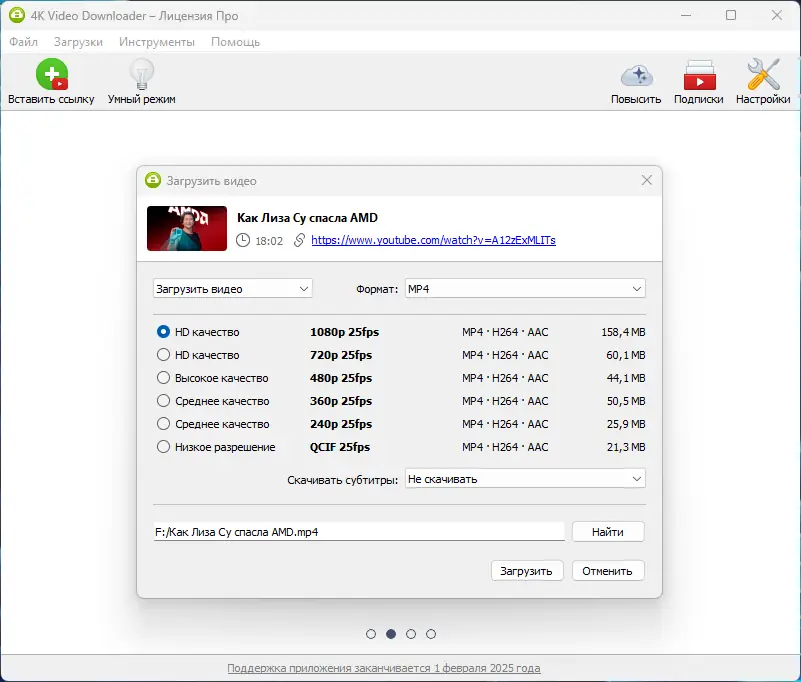
Task: Click the link chain icon beside the URL
Action: (x=299, y=240)
